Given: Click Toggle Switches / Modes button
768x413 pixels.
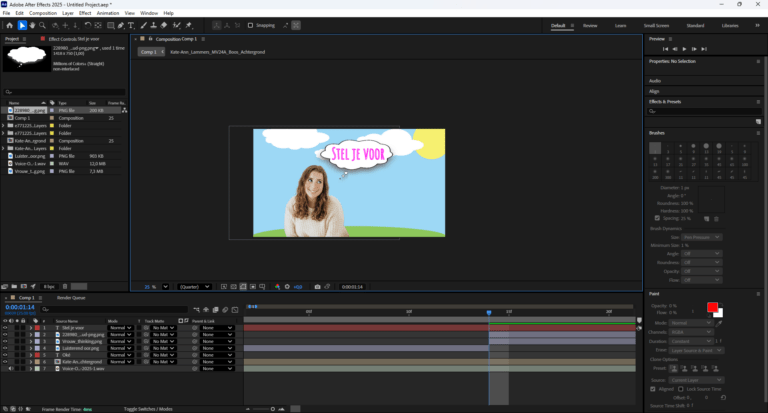Looking at the screenshot, I should 147,409.
